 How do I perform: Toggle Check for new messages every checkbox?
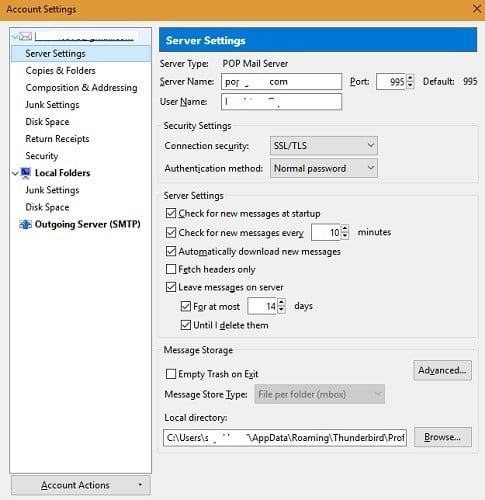[x=171, y=232]
